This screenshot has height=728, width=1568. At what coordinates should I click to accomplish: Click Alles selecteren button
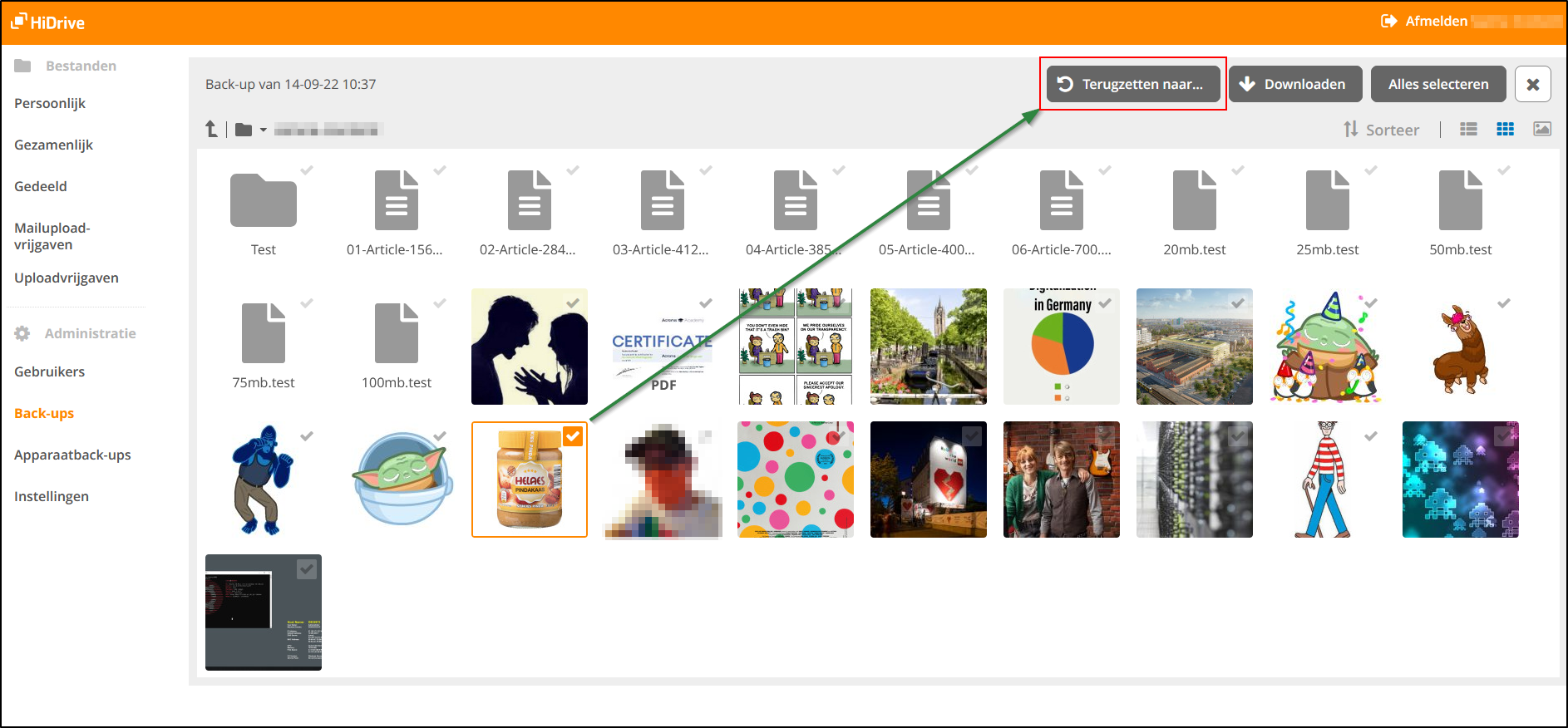pyautogui.click(x=1438, y=84)
